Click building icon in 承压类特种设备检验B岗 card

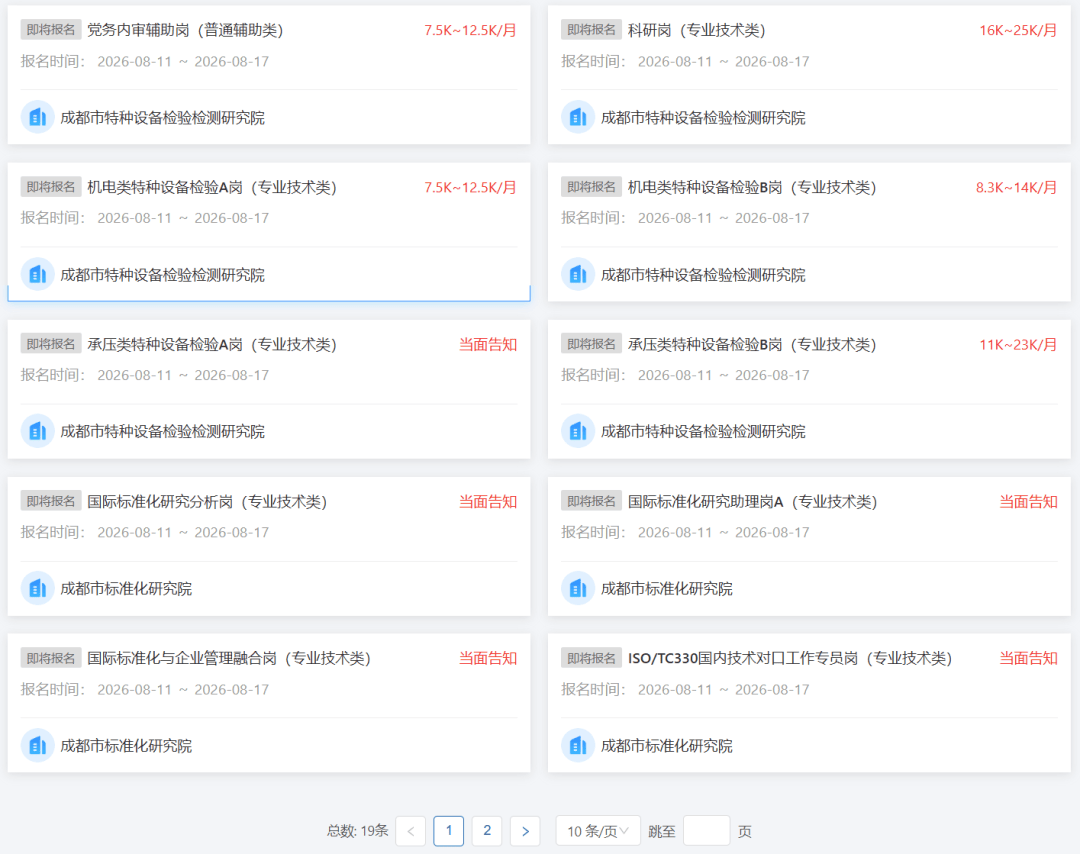[578, 431]
